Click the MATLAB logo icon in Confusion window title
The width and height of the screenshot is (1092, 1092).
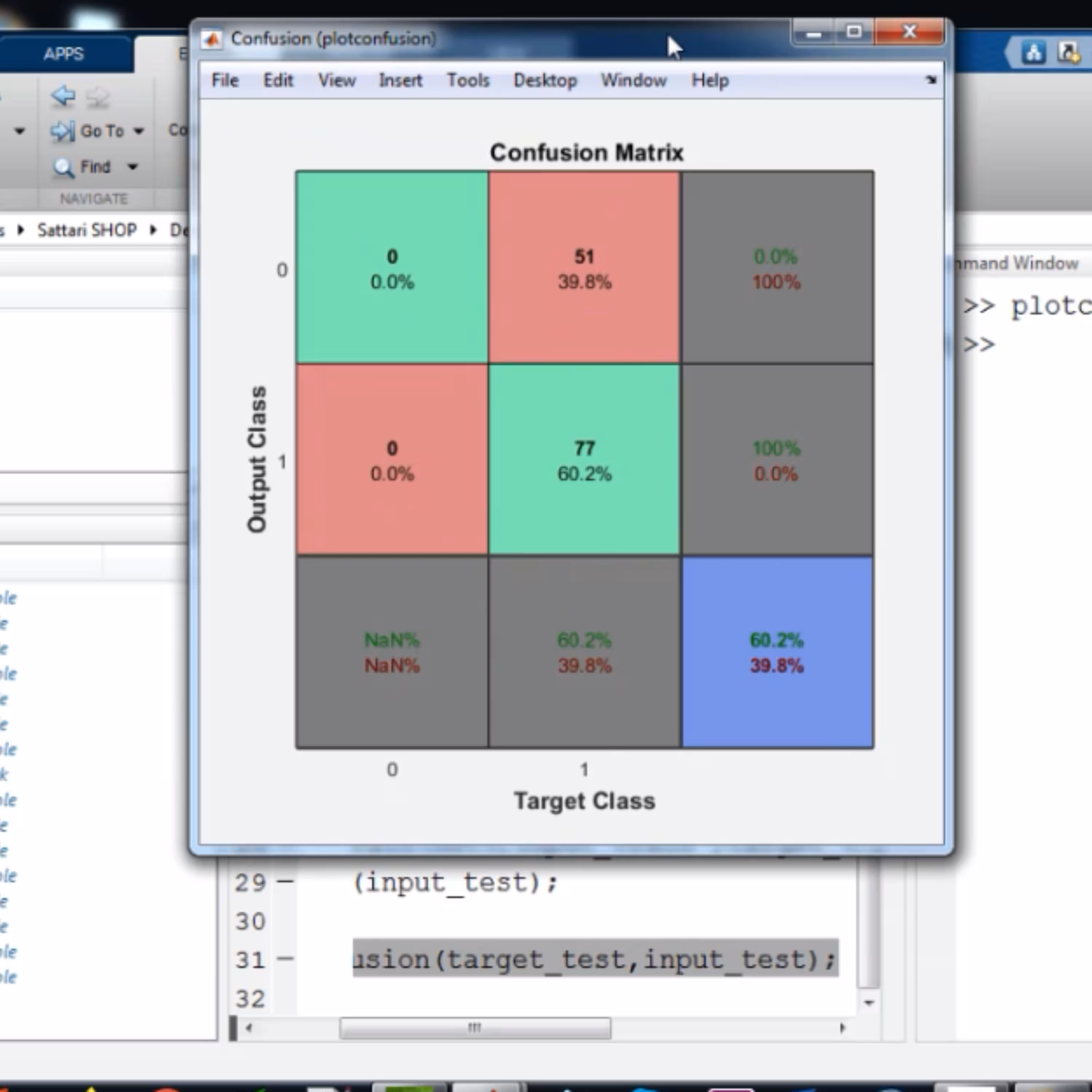[212, 39]
